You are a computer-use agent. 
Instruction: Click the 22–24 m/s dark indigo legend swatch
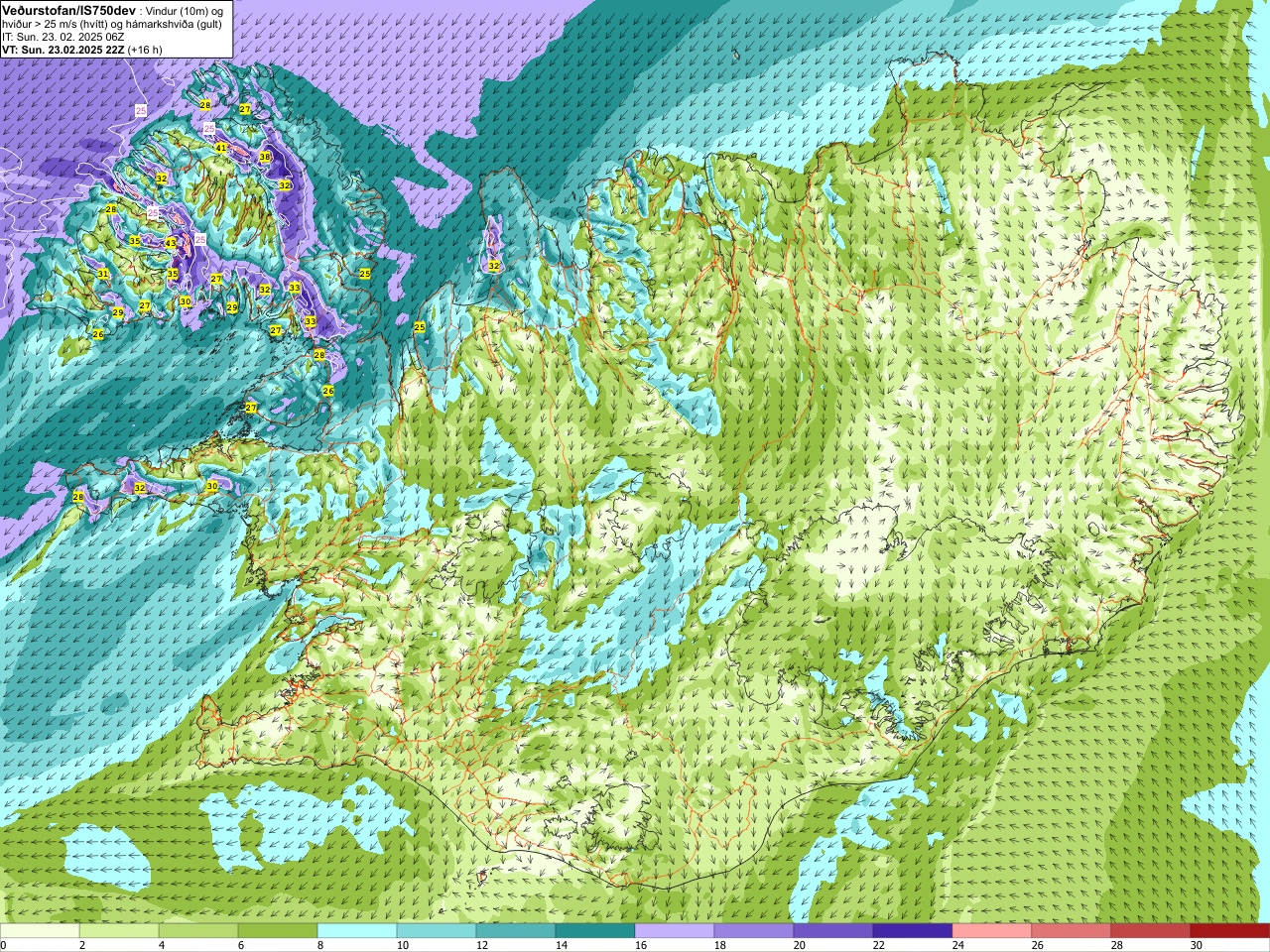(x=913, y=931)
